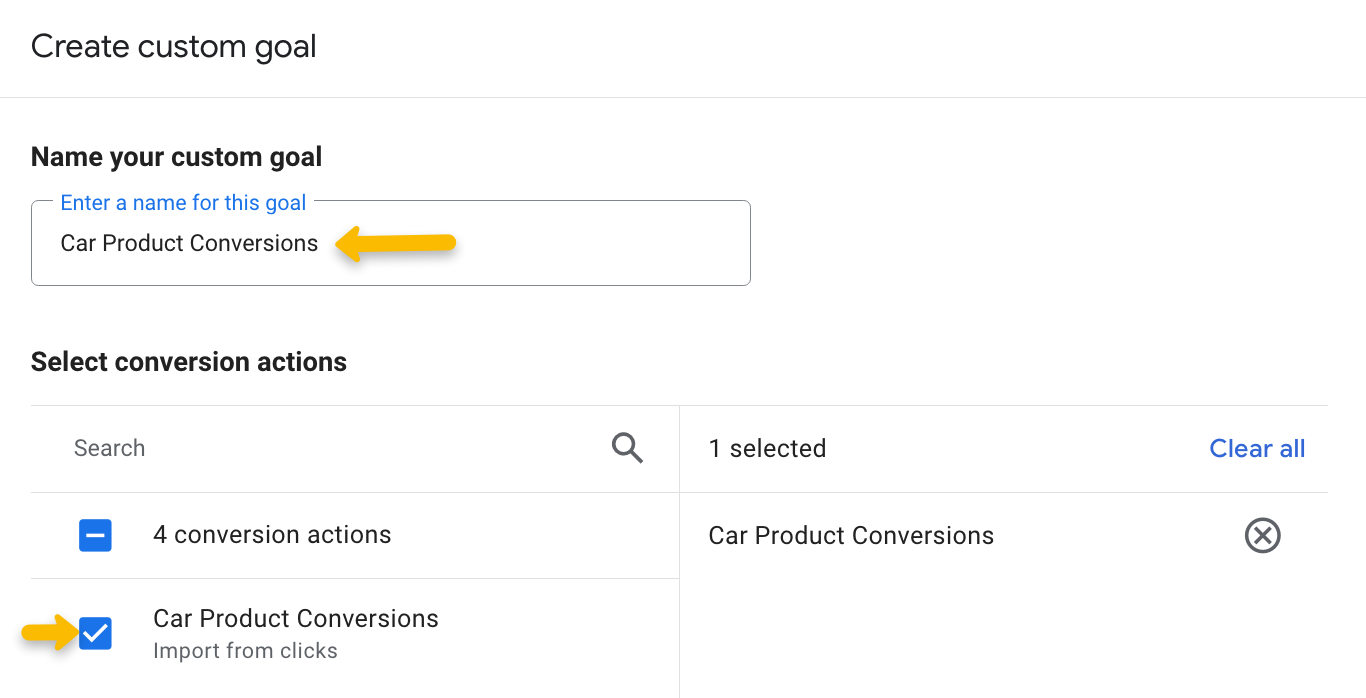Select the Car Product Conversions row label
Screen dimensions: 1366x698
click(x=296, y=619)
